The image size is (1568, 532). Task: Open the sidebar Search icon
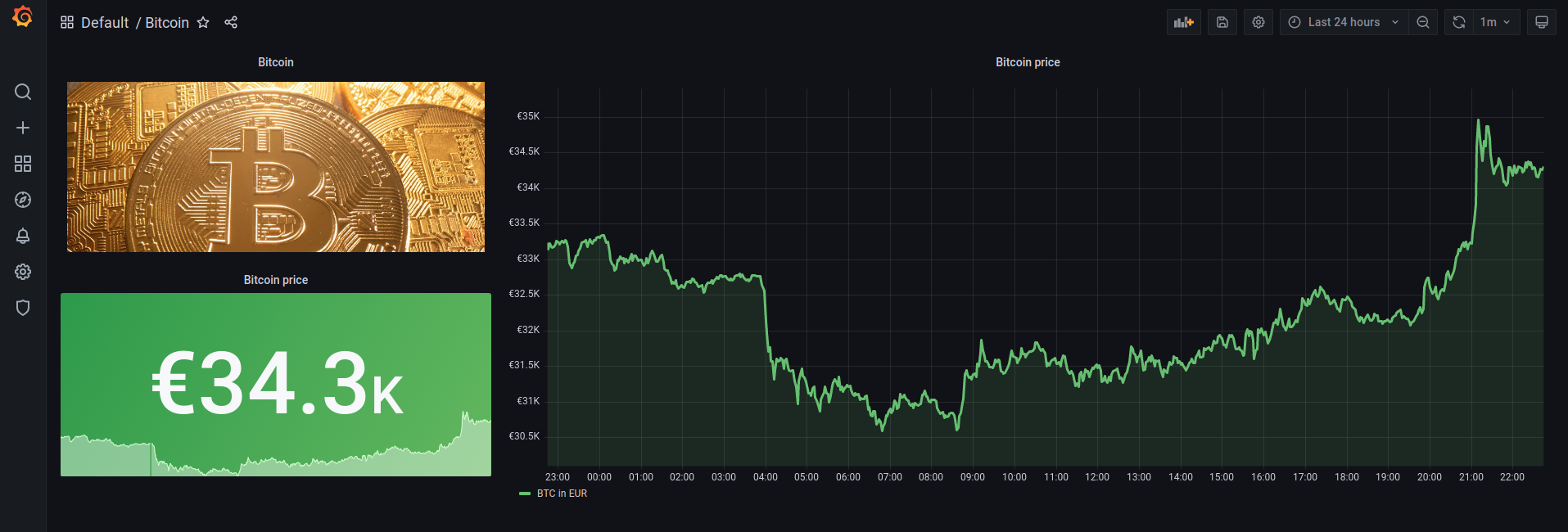point(23,92)
